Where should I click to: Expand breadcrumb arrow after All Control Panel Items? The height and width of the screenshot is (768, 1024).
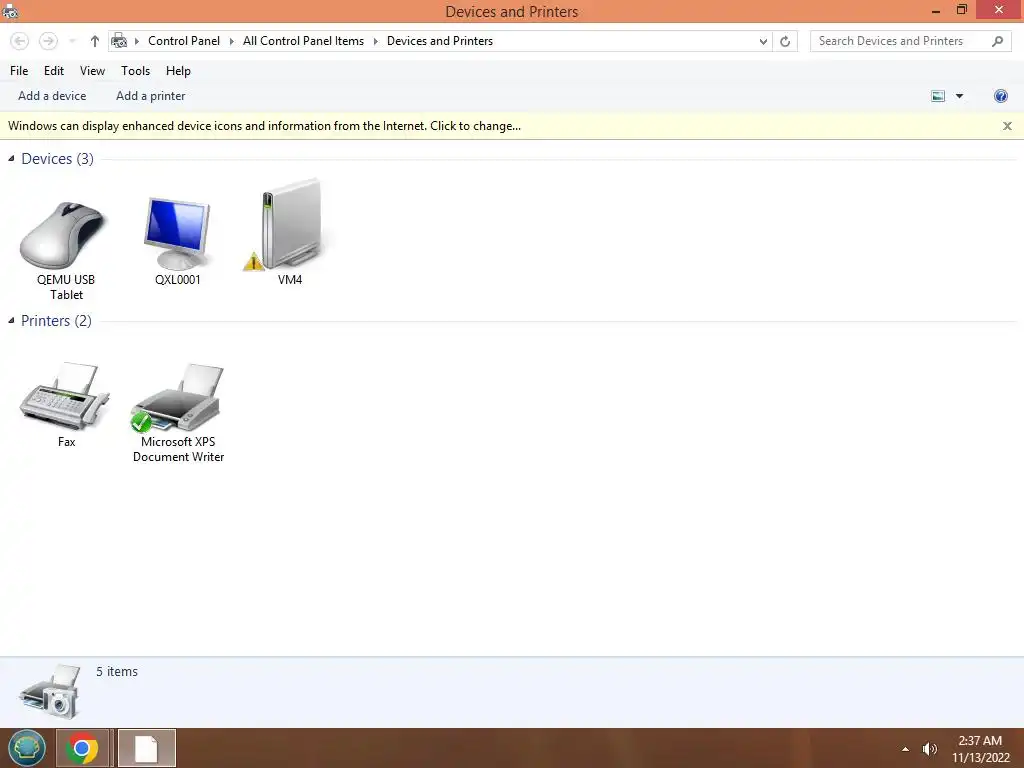[376, 41]
